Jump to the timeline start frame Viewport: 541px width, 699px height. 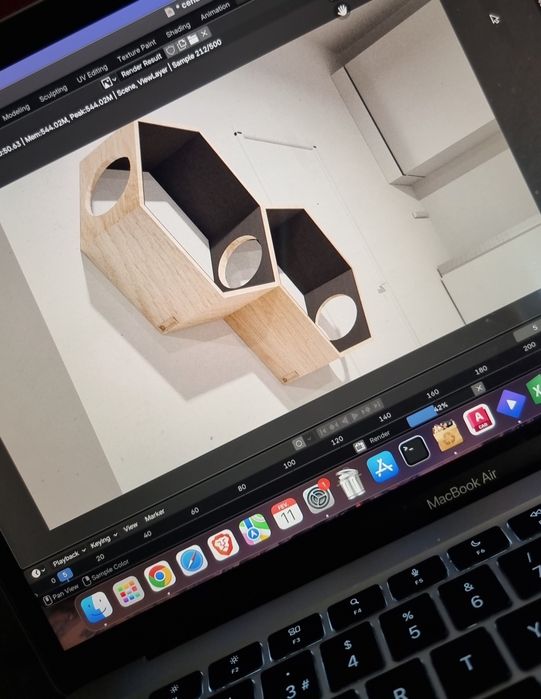click(x=323, y=431)
